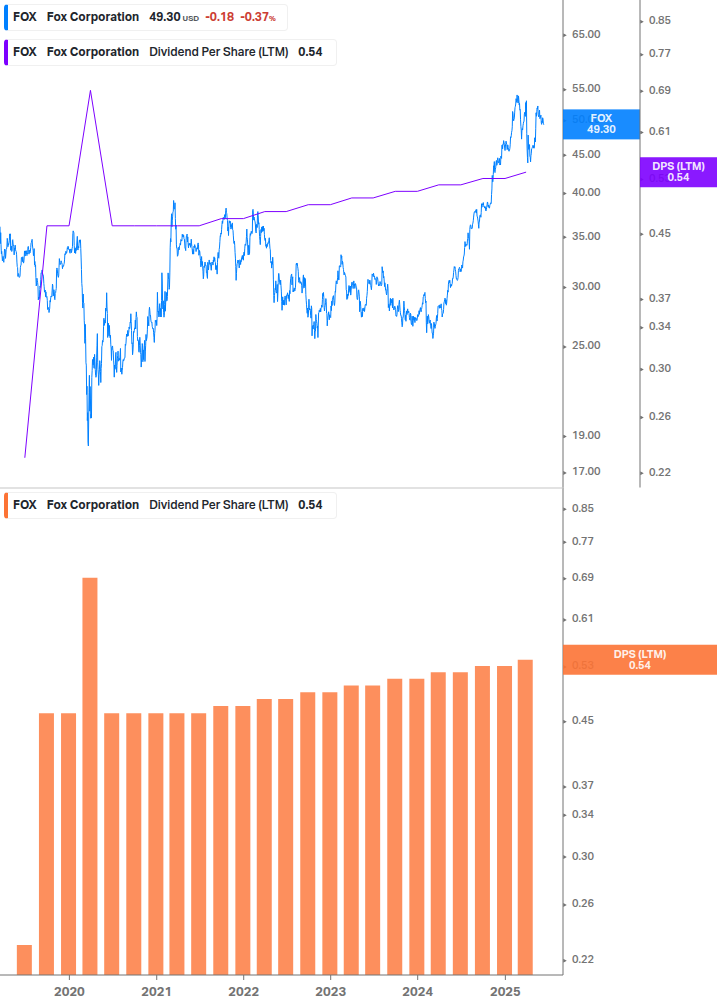
Task: Click -0.37% change value in FOX legend
Action: (x=258, y=17)
